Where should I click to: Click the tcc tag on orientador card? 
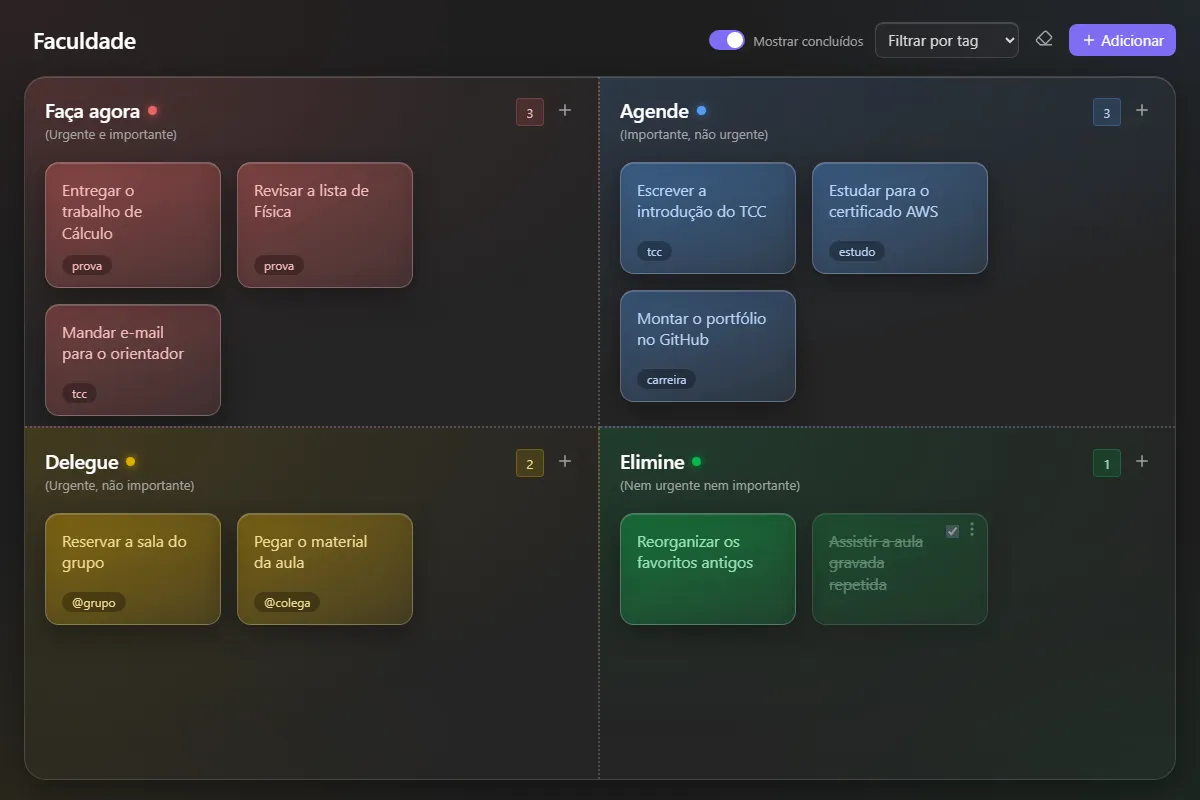coord(80,394)
